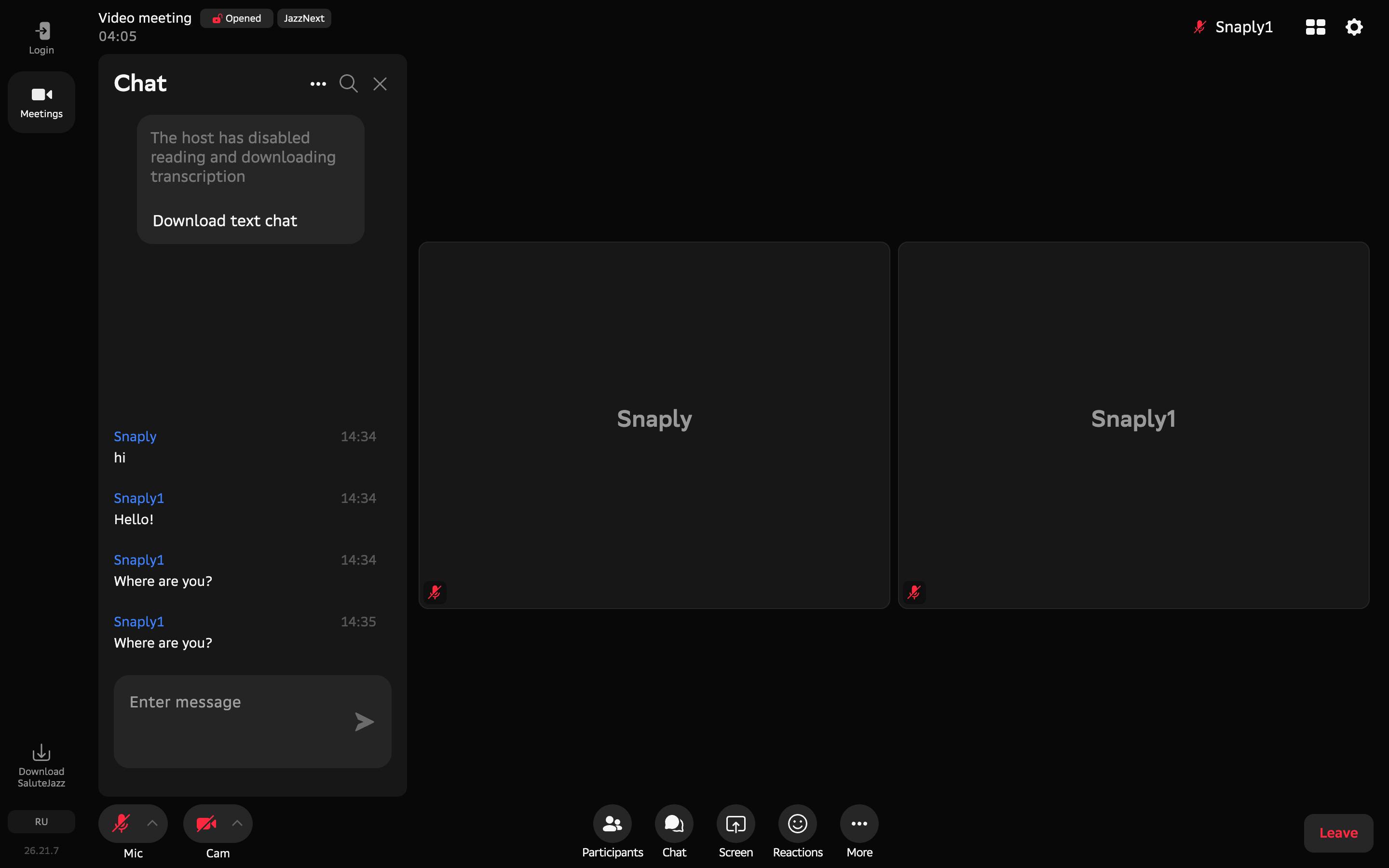Open chat options three-dot menu
The width and height of the screenshot is (1389, 868).
318,84
